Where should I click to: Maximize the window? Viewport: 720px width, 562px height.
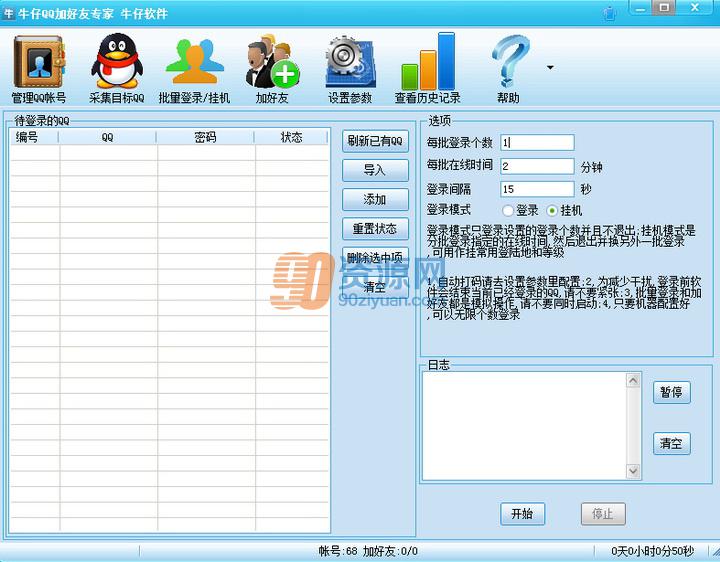click(664, 8)
